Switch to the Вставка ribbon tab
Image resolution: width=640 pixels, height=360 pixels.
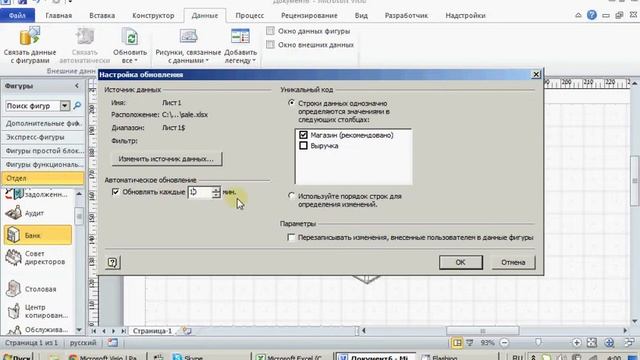tap(102, 16)
